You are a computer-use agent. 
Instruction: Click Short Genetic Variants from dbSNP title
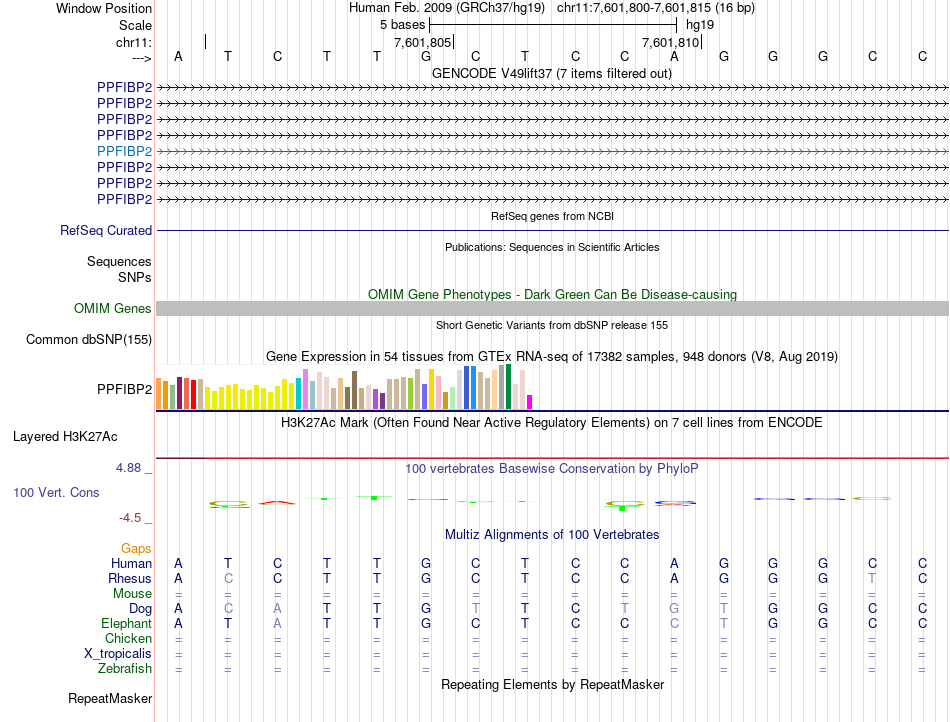pyautogui.click(x=552, y=325)
